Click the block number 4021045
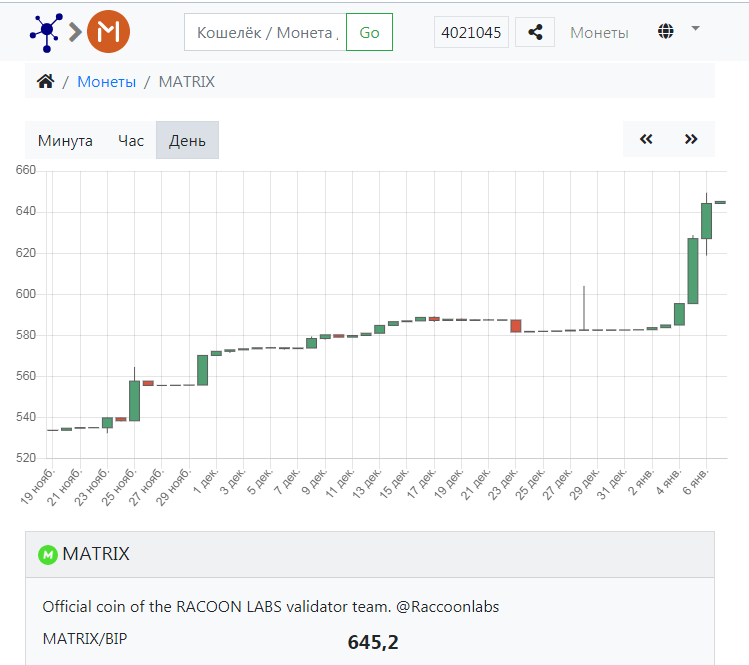This screenshot has width=749, height=665. click(x=471, y=32)
